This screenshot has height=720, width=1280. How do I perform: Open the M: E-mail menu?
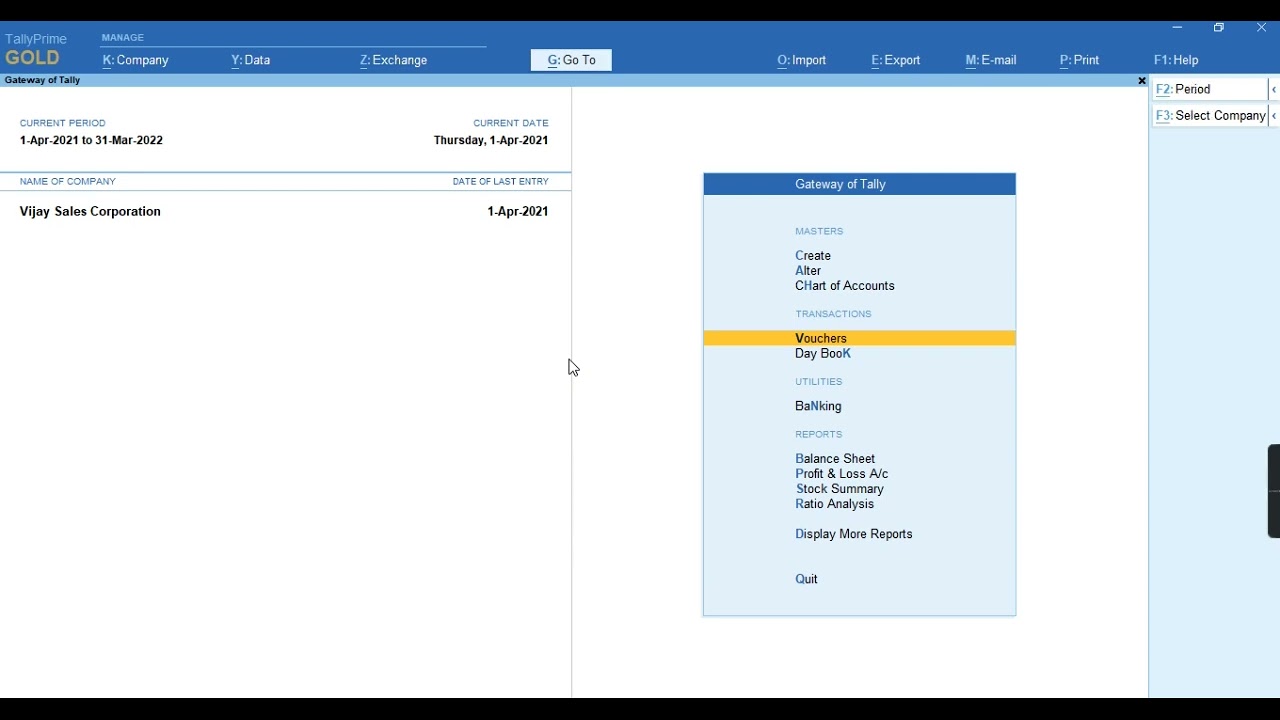tap(991, 60)
